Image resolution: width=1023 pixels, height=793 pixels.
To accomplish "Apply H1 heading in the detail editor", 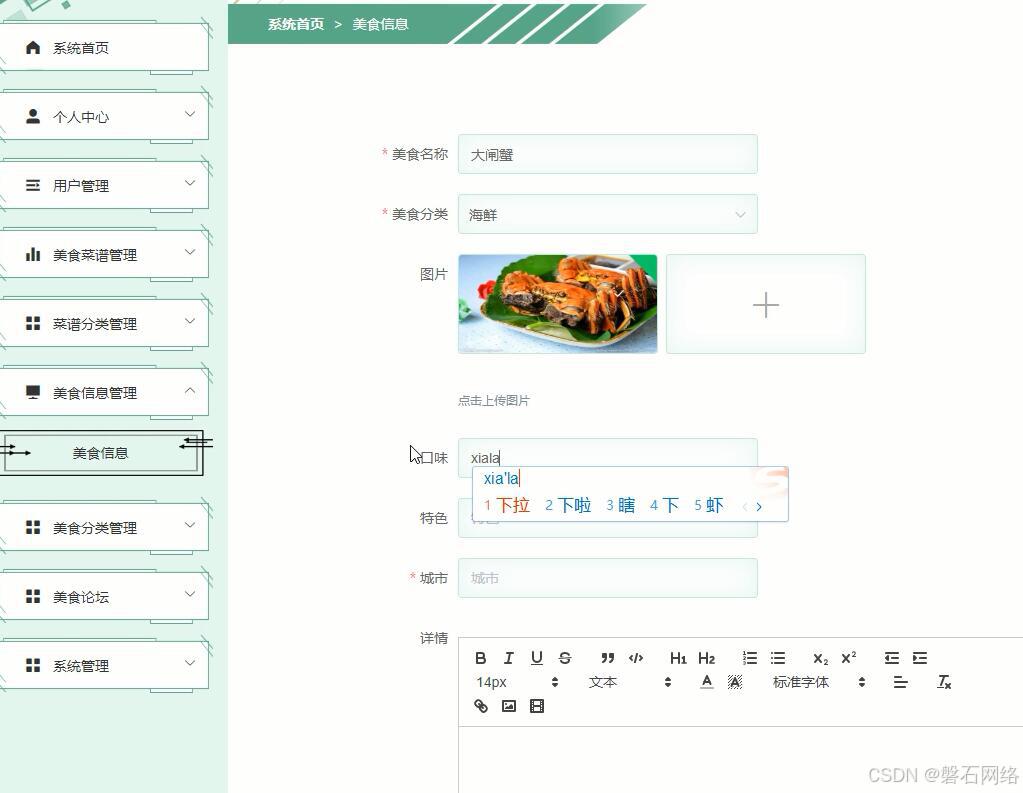I will (x=679, y=658).
